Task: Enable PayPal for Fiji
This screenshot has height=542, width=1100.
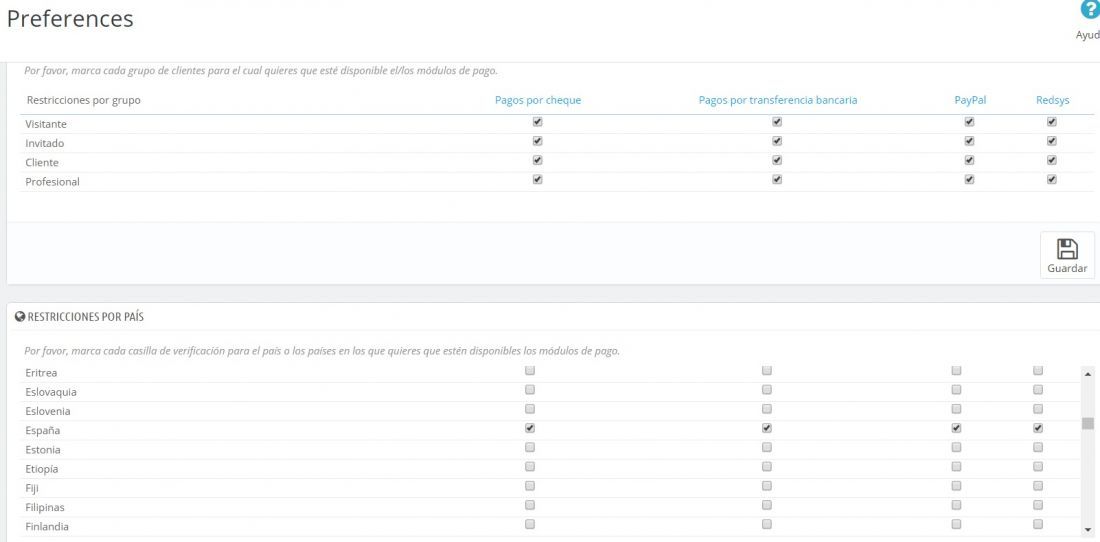Action: [956, 485]
